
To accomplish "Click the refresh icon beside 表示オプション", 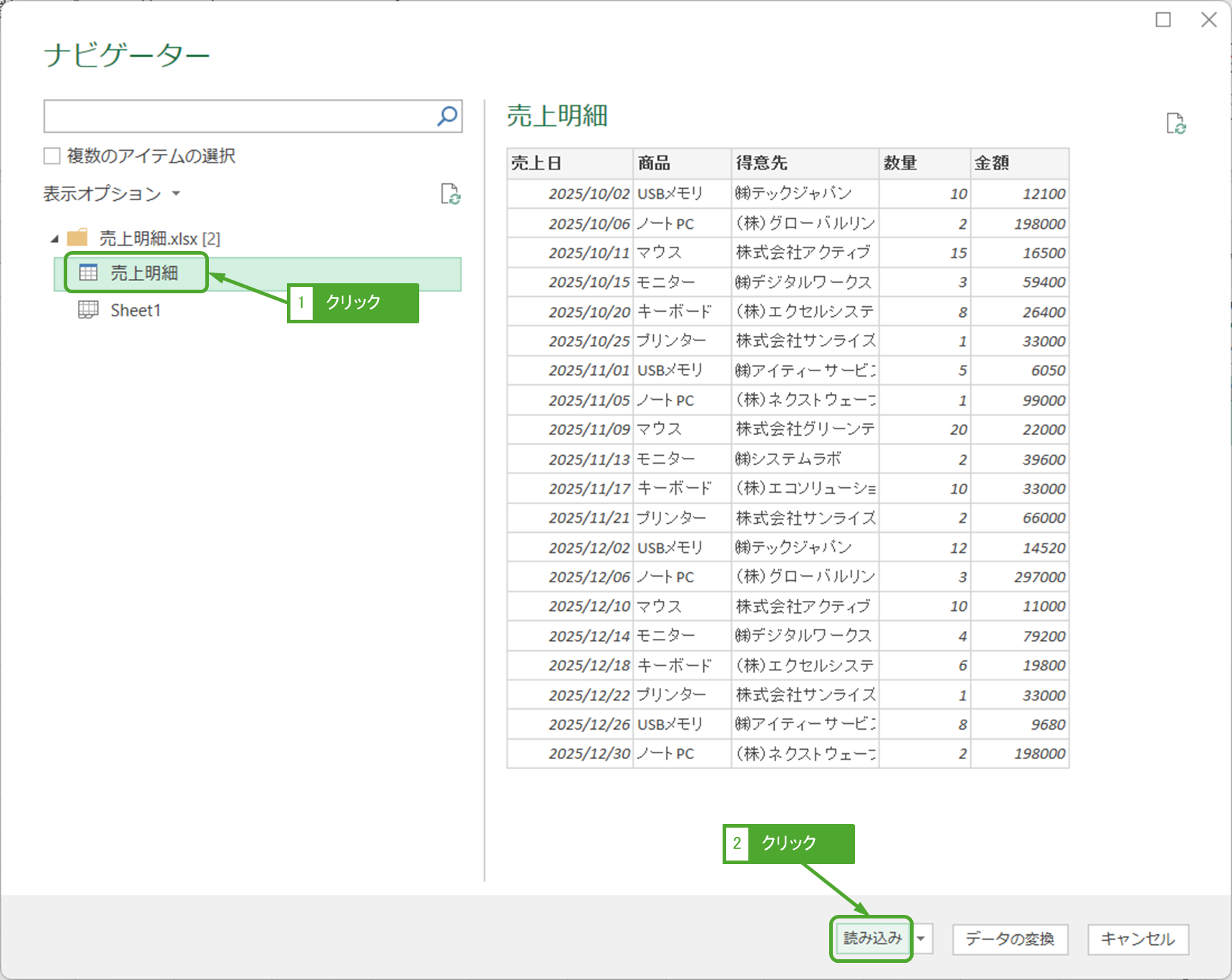I will [x=450, y=194].
